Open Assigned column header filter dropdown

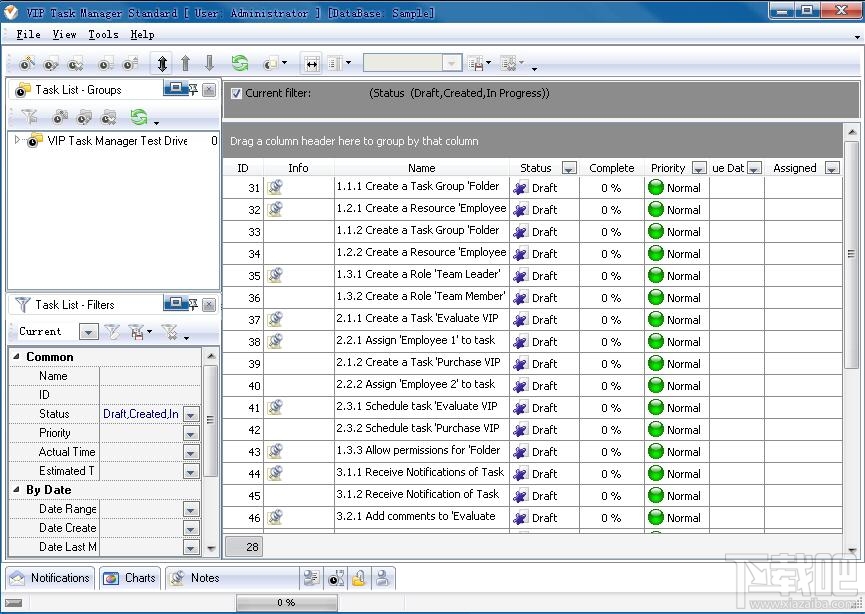coord(832,168)
